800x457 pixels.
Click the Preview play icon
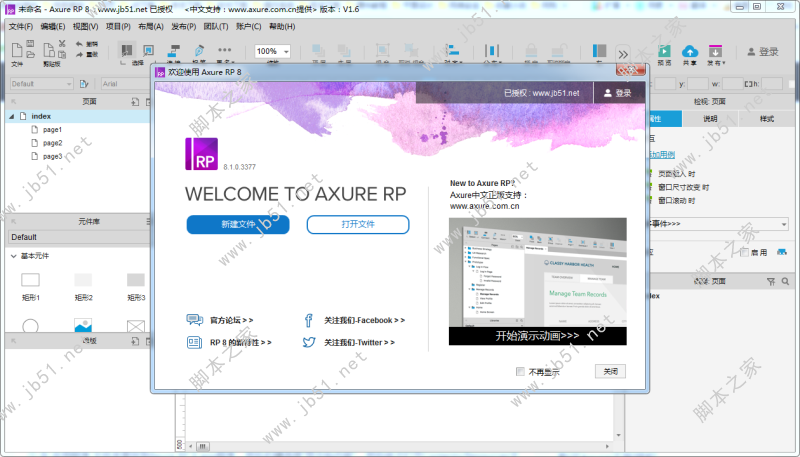[664, 51]
